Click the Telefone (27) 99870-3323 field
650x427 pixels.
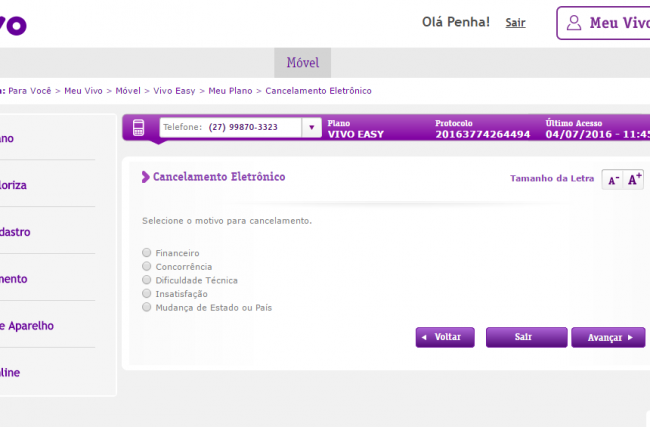[230, 127]
